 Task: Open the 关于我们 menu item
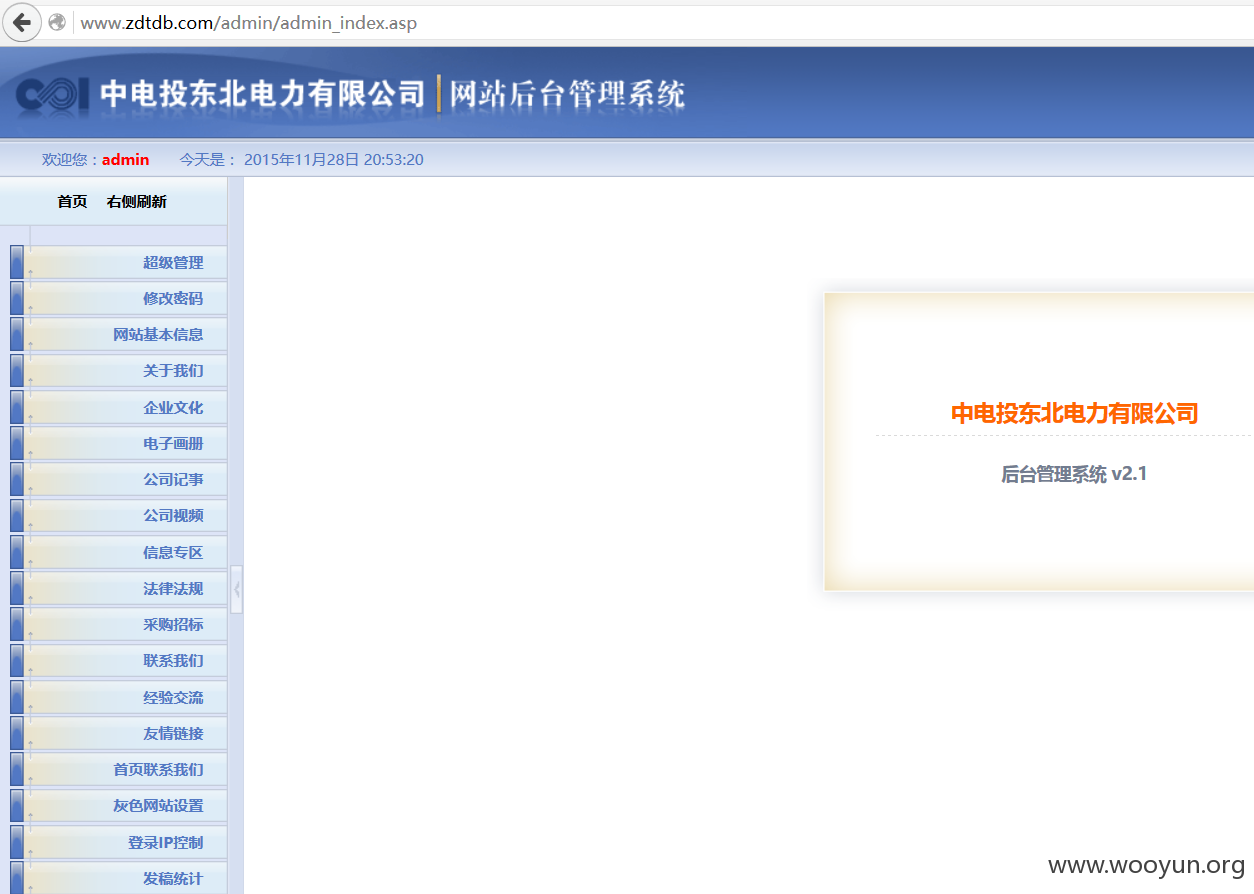click(173, 370)
